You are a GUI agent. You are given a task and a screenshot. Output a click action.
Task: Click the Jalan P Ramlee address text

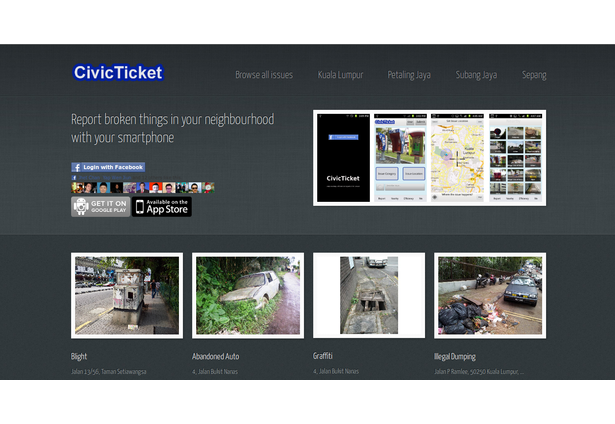click(x=479, y=371)
